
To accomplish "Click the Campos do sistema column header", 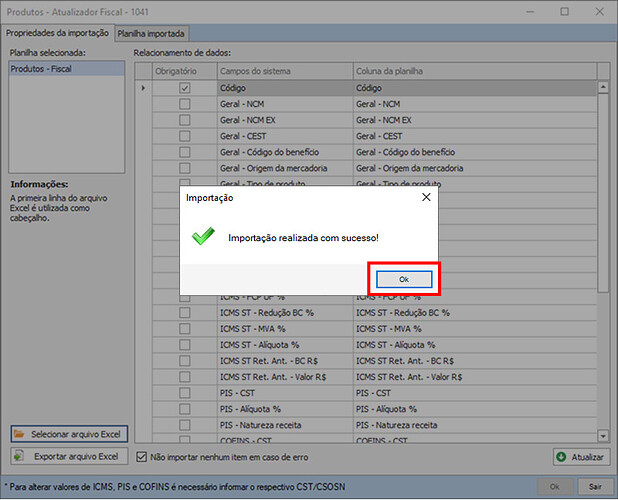I will tap(283, 72).
